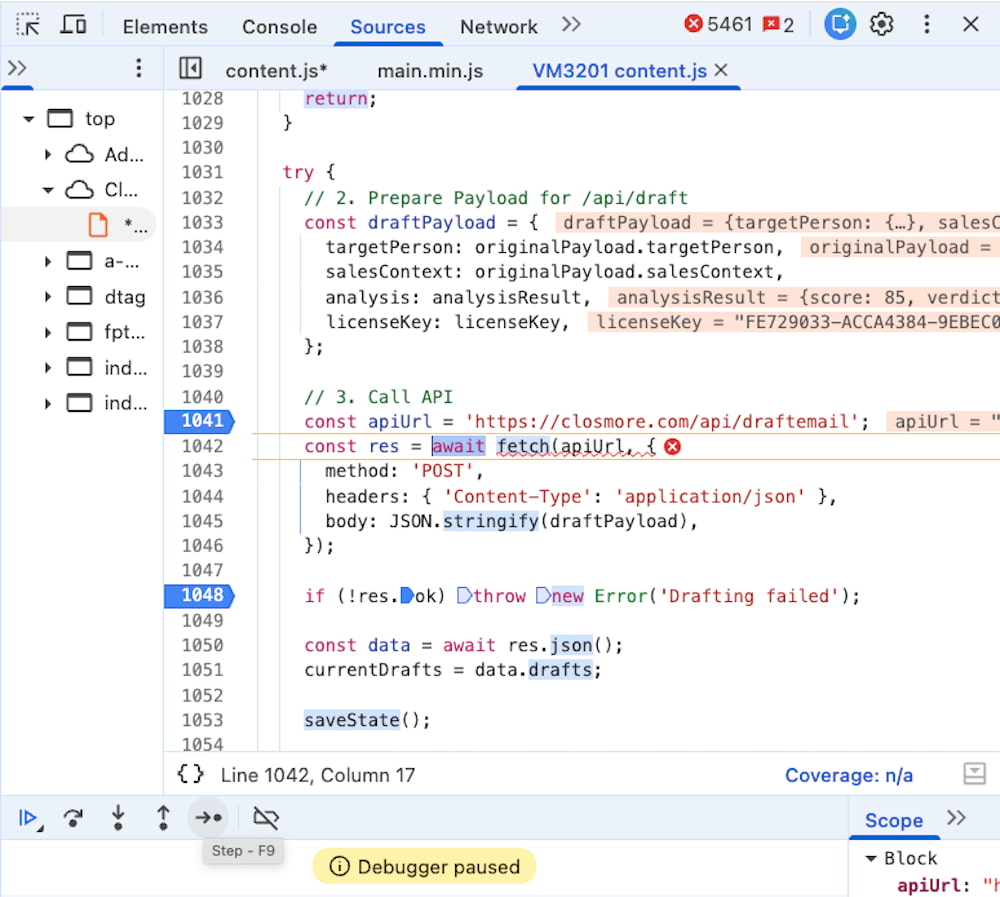The image size is (1000, 897).
Task: Toggle the device toolbar icon
Action: click(73, 25)
